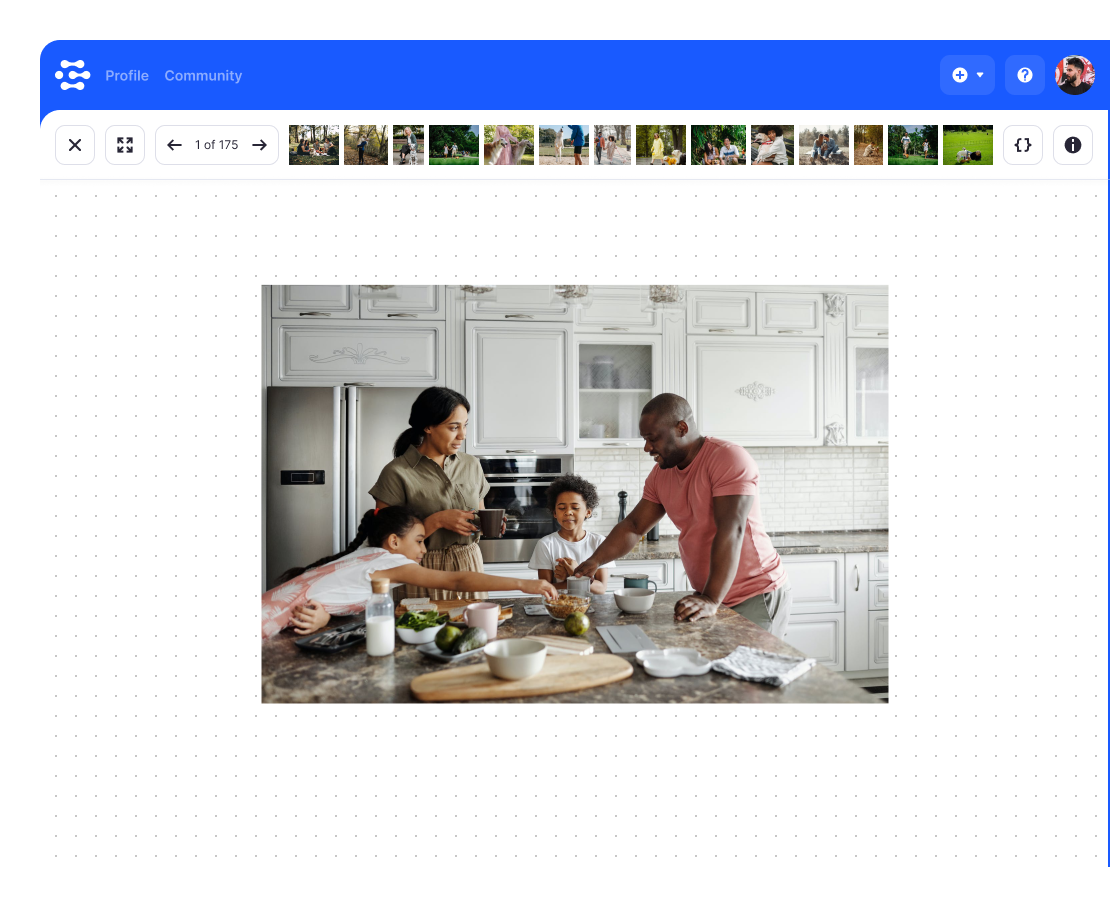1110x907 pixels.
Task: Advance to the next image arrow
Action: tap(260, 145)
